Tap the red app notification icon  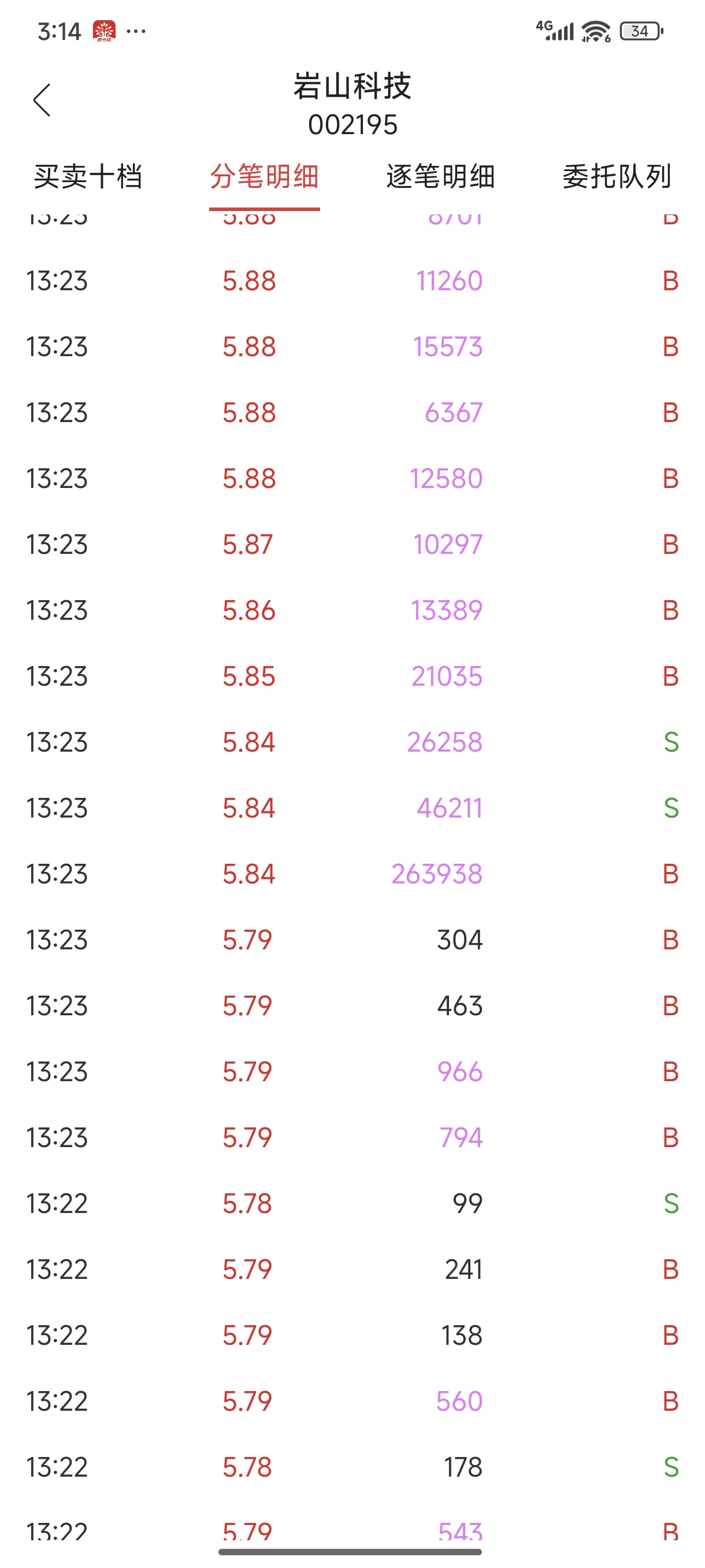(x=104, y=31)
